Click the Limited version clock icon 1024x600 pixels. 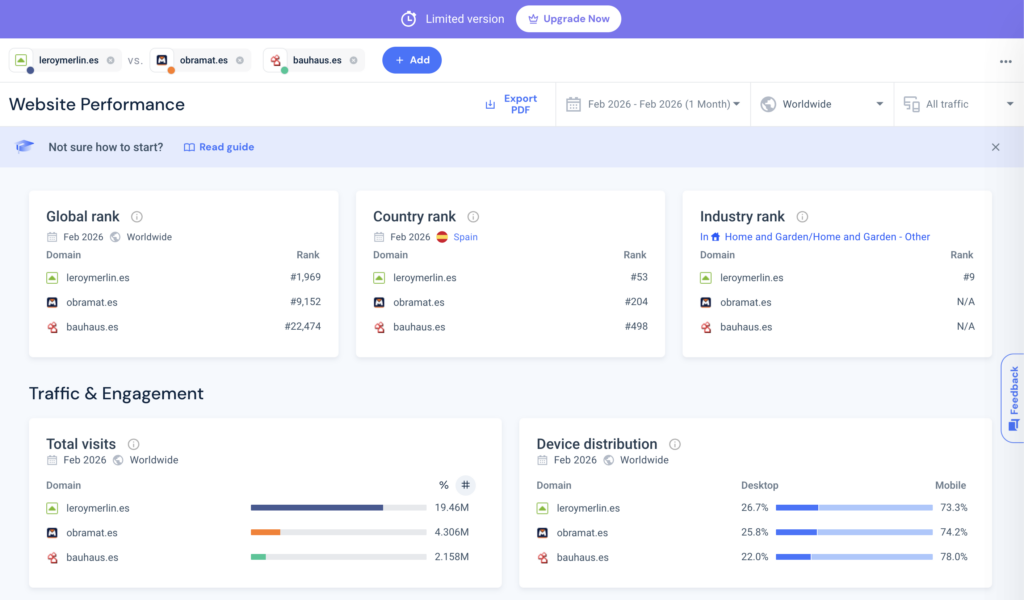408,18
